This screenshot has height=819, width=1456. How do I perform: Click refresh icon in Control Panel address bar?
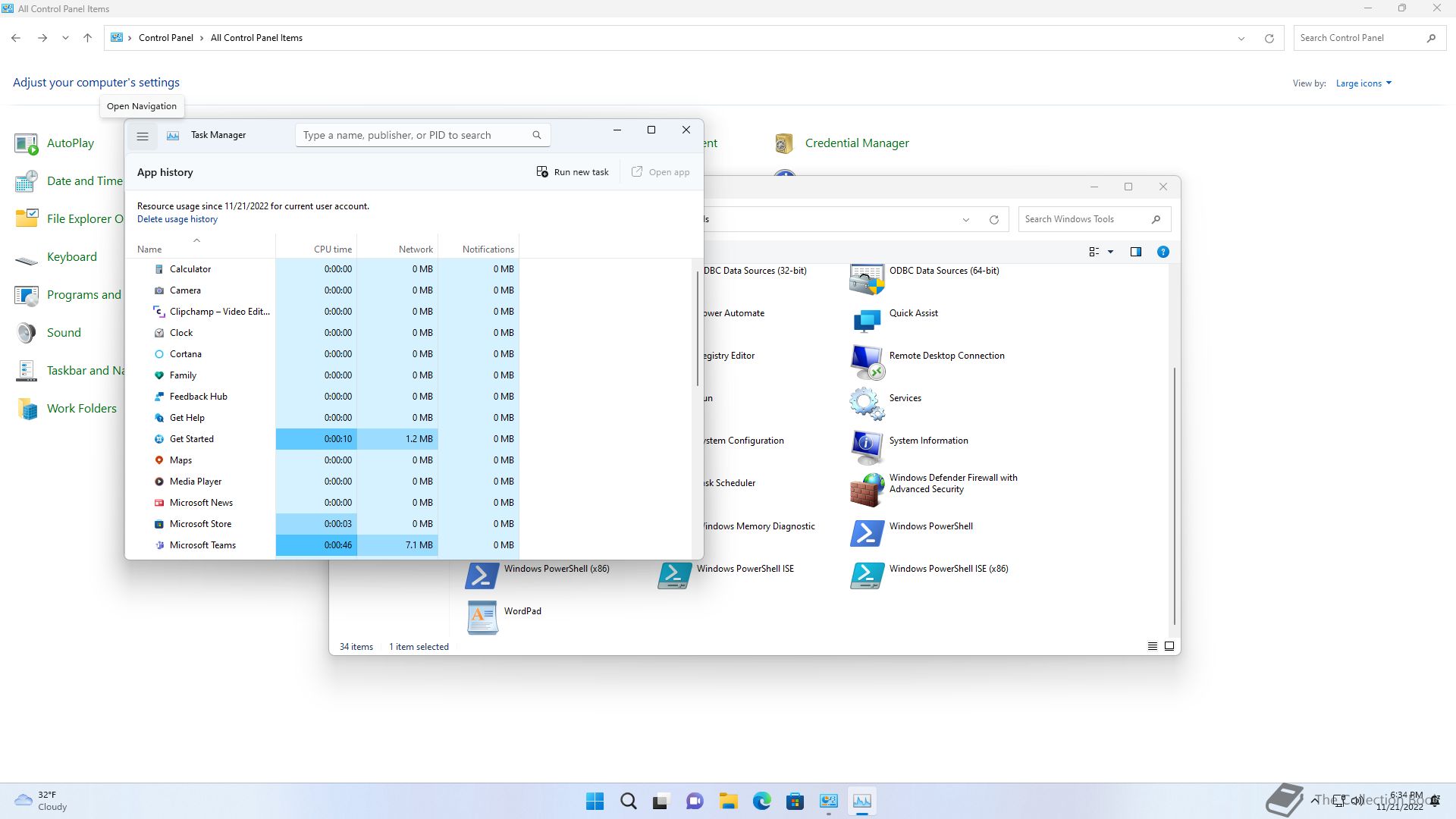tap(1269, 38)
